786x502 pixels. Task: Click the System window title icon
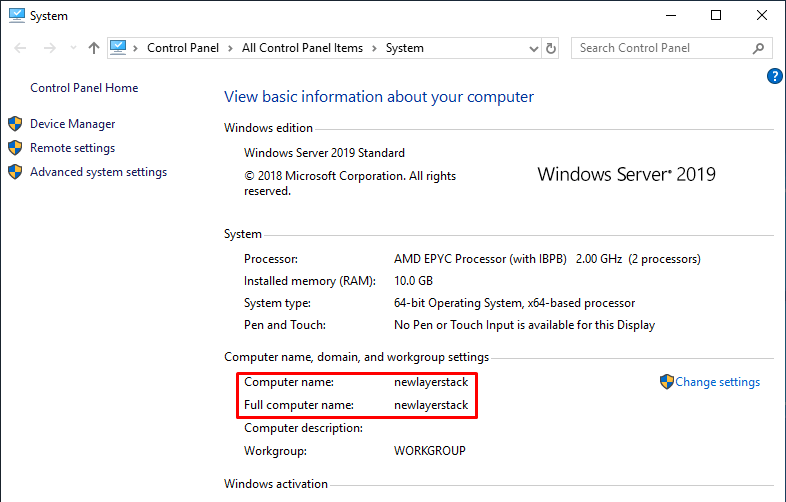(17, 16)
